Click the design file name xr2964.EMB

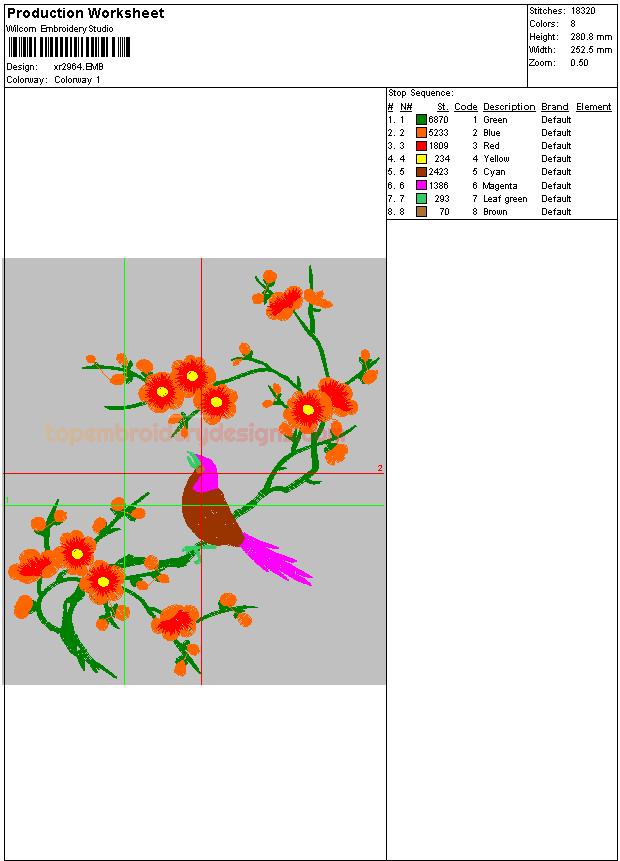tap(78, 67)
